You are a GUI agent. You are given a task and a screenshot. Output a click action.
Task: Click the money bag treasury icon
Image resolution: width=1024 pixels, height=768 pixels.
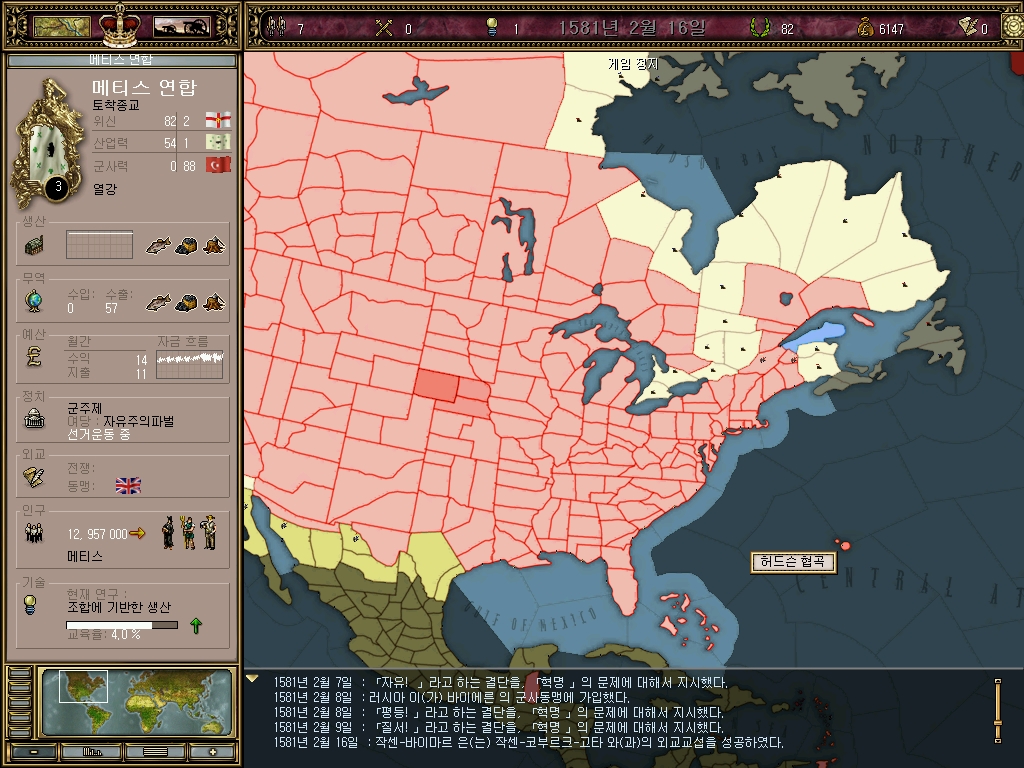coord(865,27)
